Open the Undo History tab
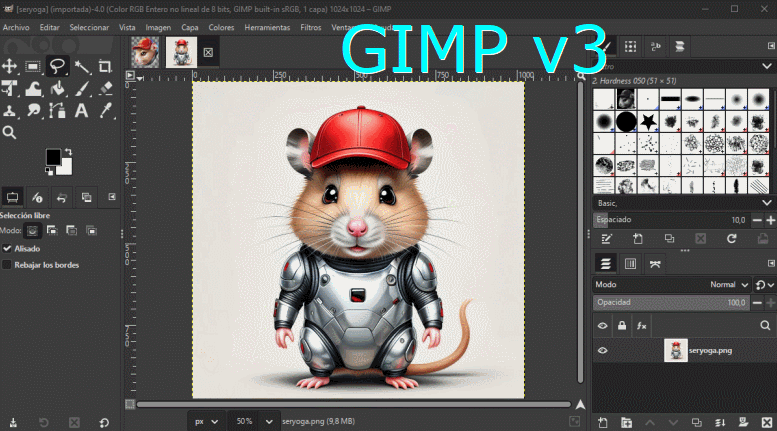Image resolution: width=777 pixels, height=431 pixels. pyautogui.click(x=61, y=197)
